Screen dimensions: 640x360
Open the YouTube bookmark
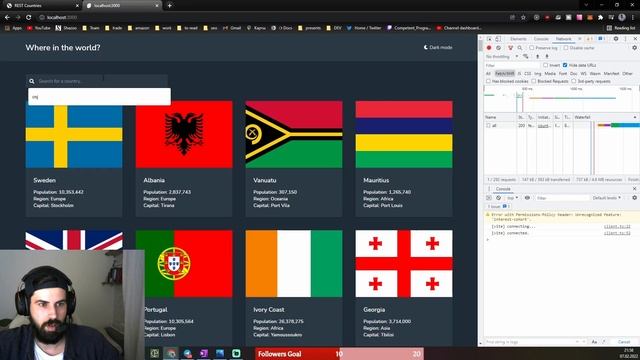pos(39,28)
